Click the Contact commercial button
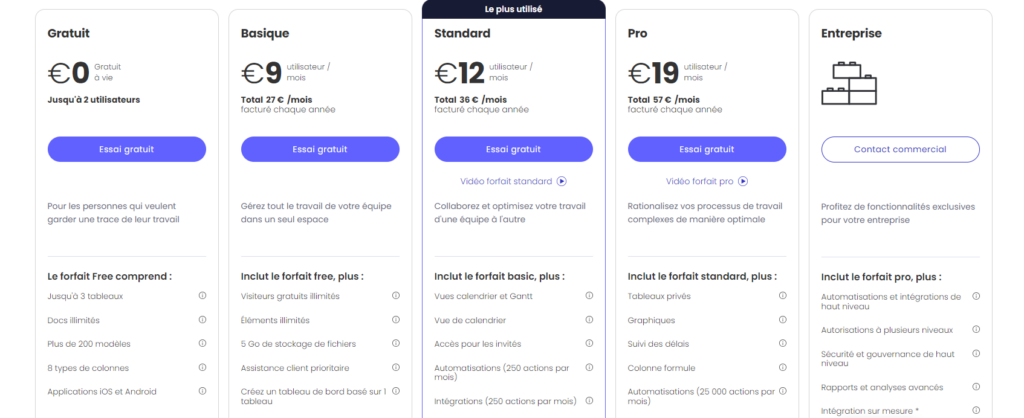 [x=900, y=149]
